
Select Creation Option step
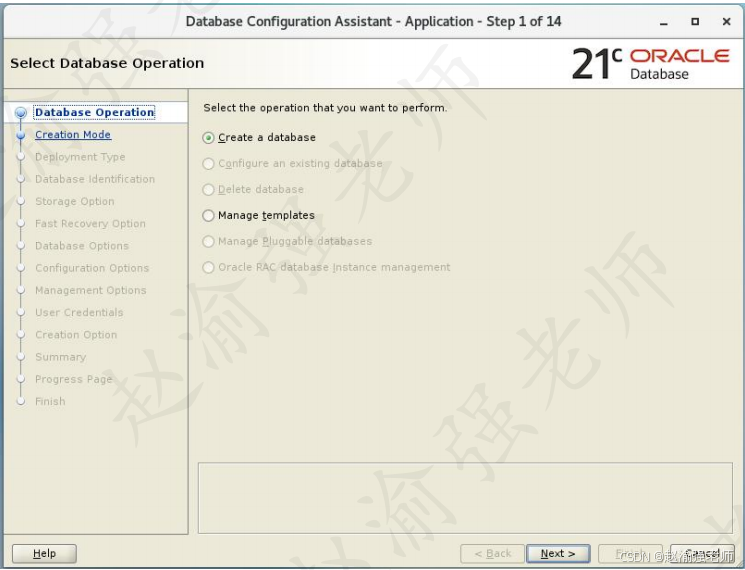click(x=76, y=335)
